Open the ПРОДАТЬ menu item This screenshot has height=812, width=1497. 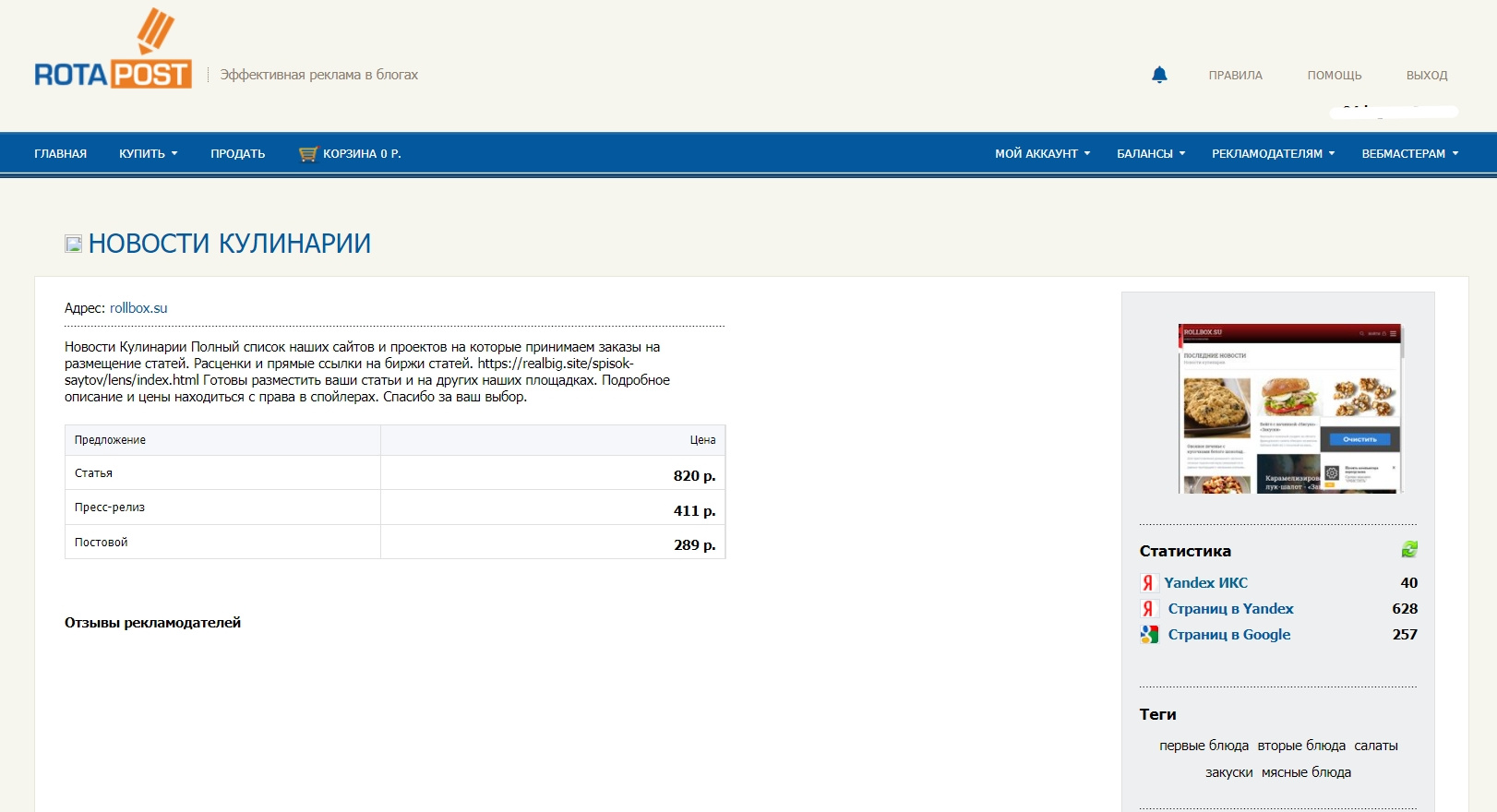click(x=237, y=154)
